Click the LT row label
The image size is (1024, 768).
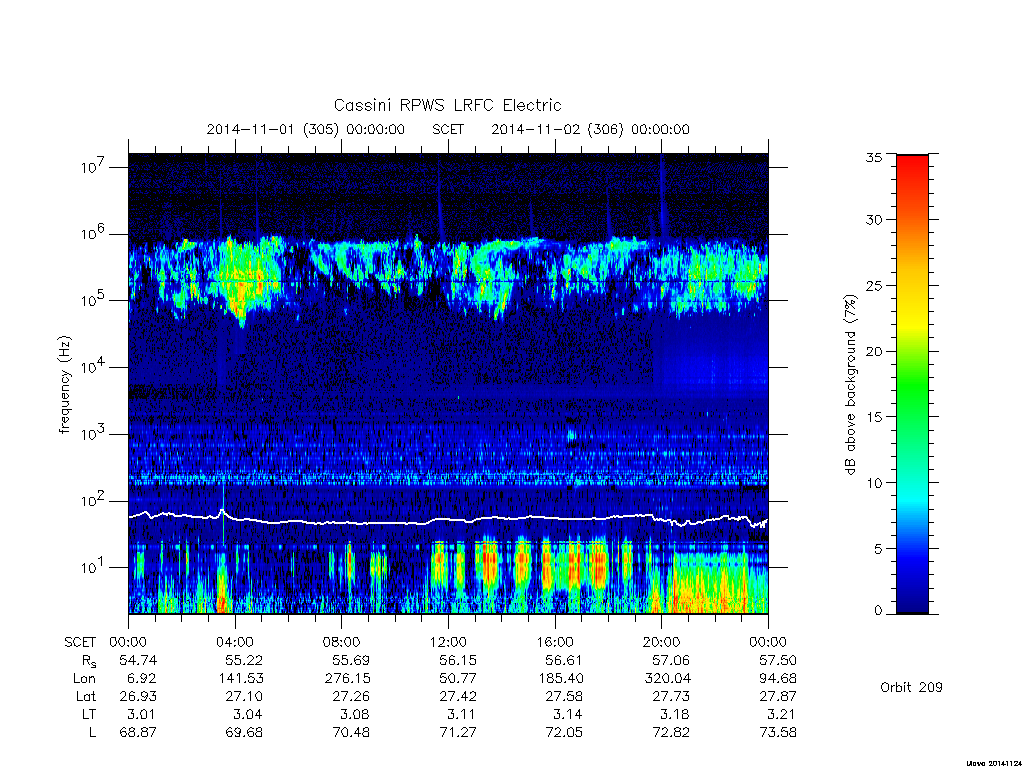click(x=89, y=714)
